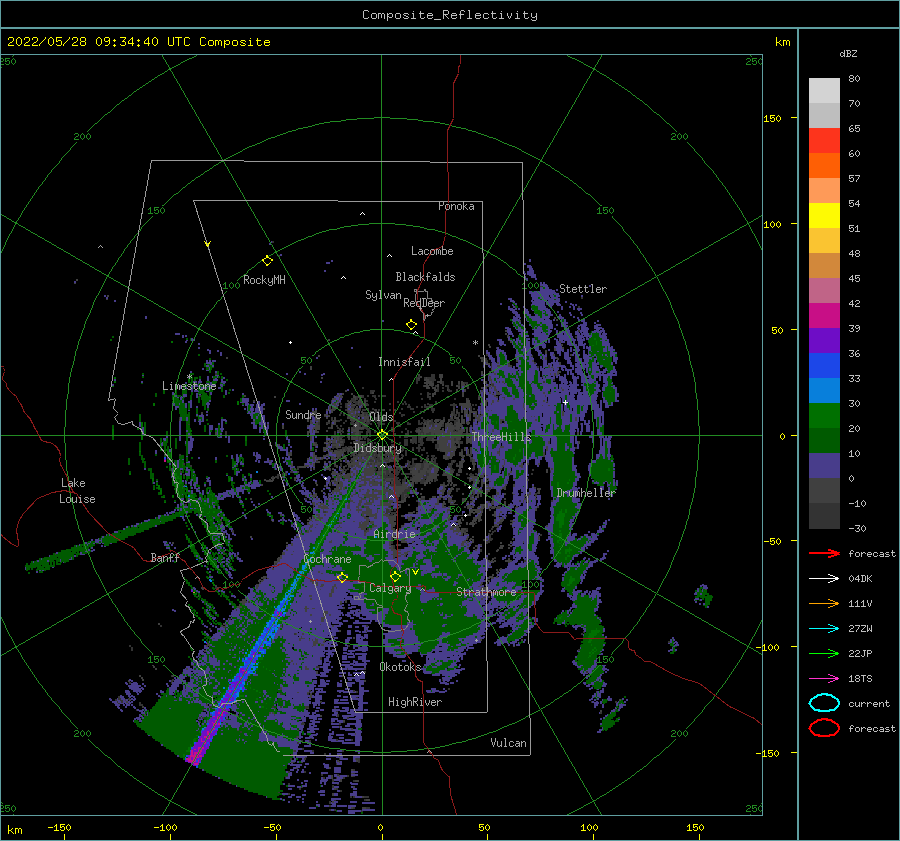Click the white 04DK arrow legend icon
The width and height of the screenshot is (900, 841).
824,579
